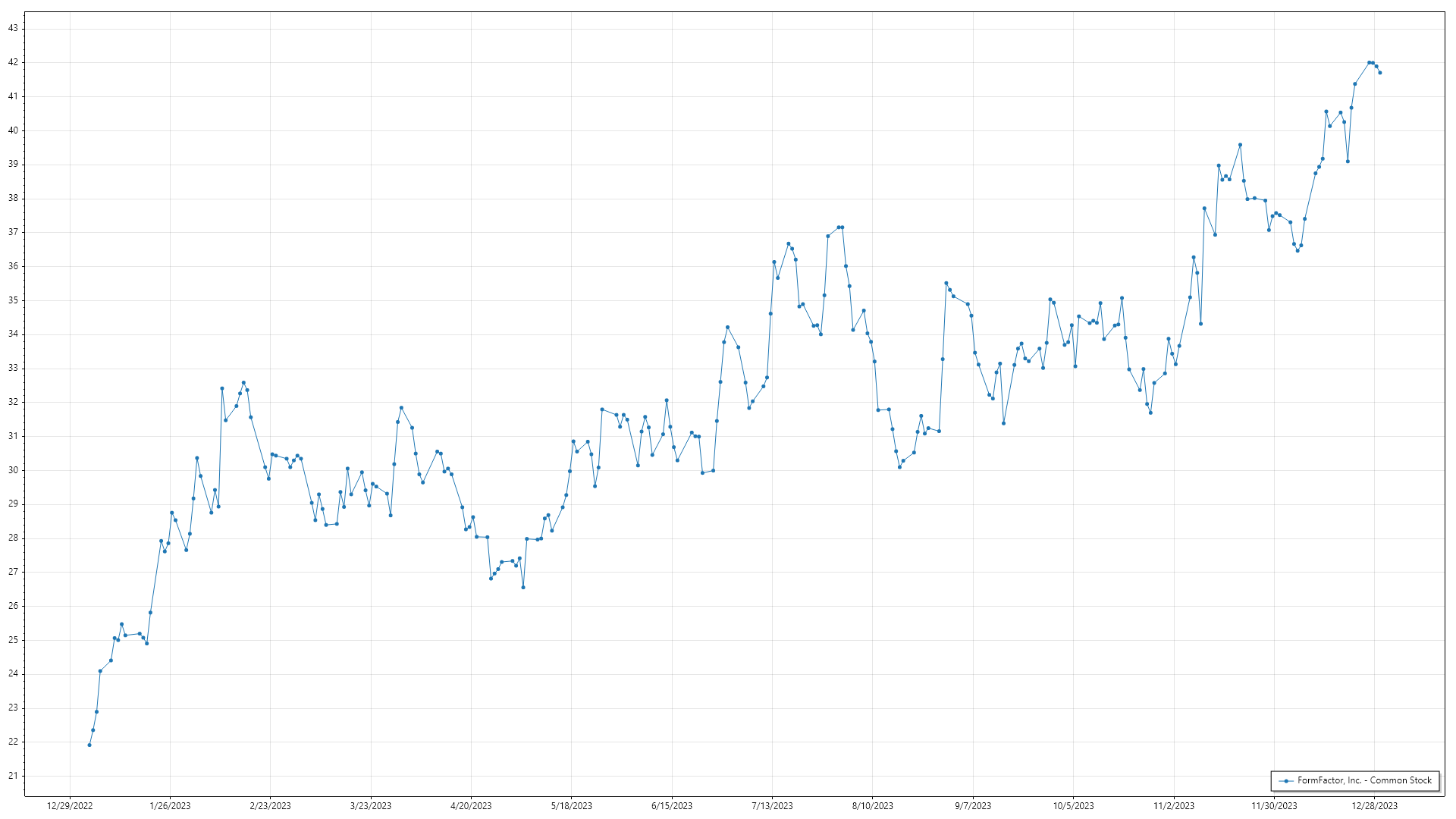The image size is (1456, 819).
Task: Click the 9/7/2023 x-axis date label
Action: click(x=973, y=806)
